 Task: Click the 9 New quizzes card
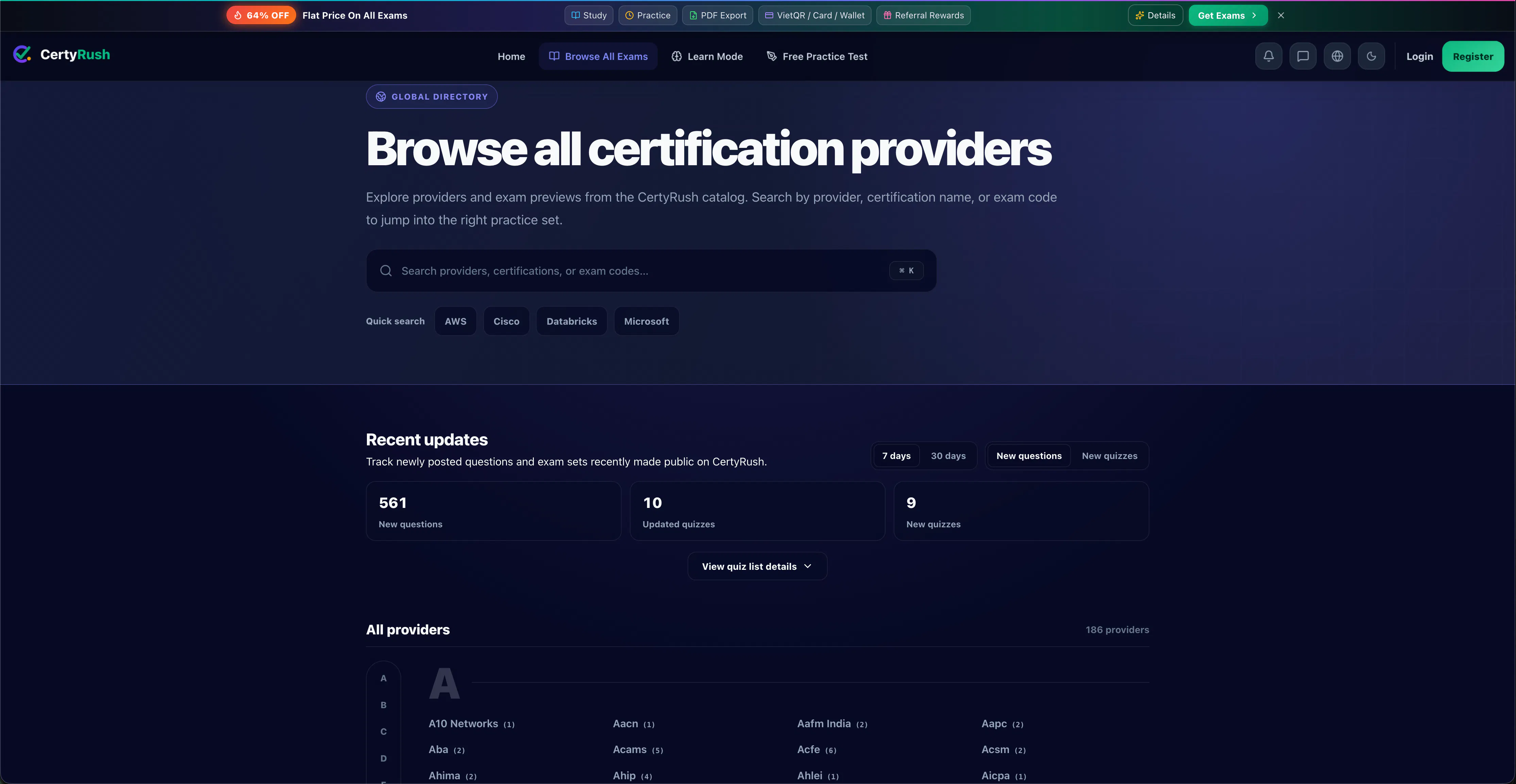point(1021,511)
